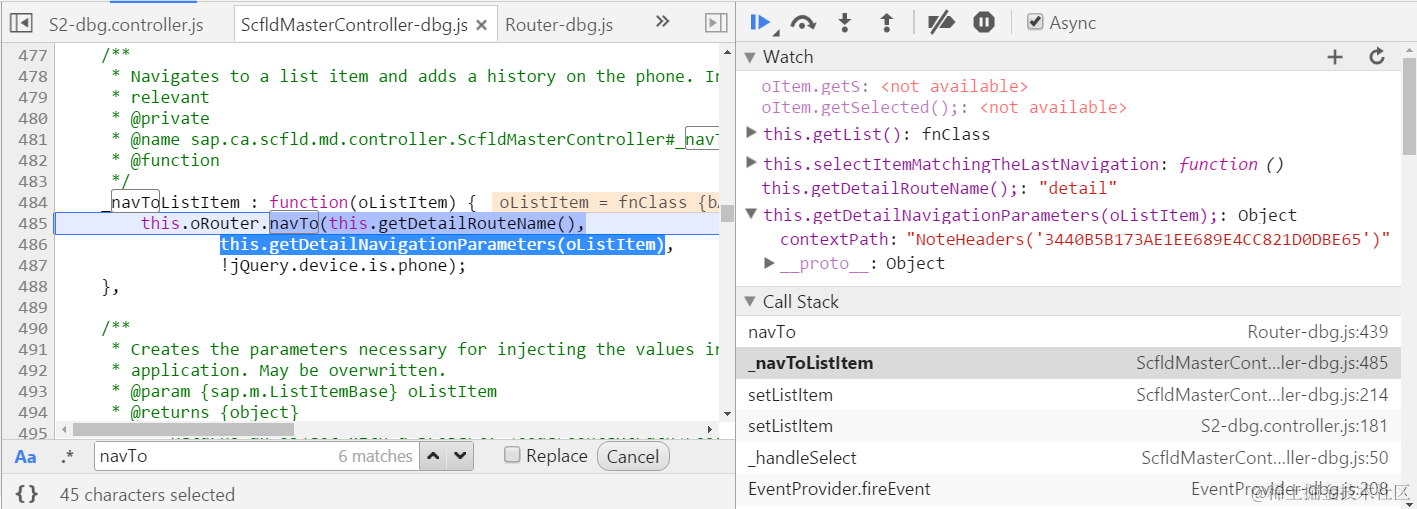
Task: Expand the __proto__ object node
Action: click(769, 263)
